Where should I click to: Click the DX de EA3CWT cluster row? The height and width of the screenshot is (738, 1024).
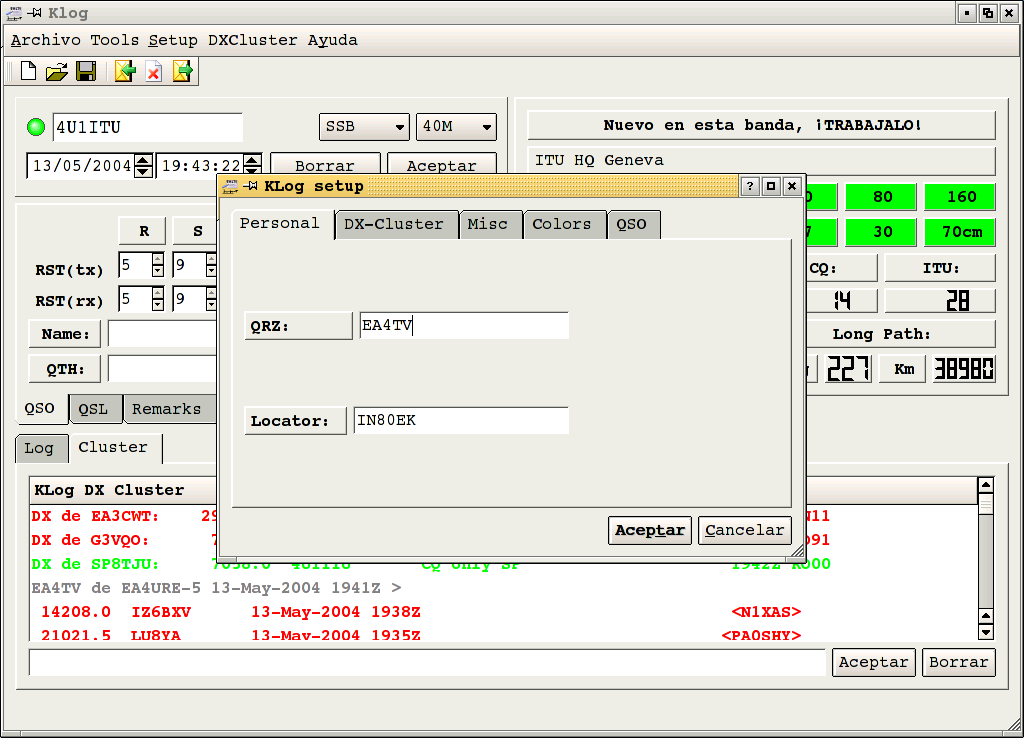tap(123, 516)
